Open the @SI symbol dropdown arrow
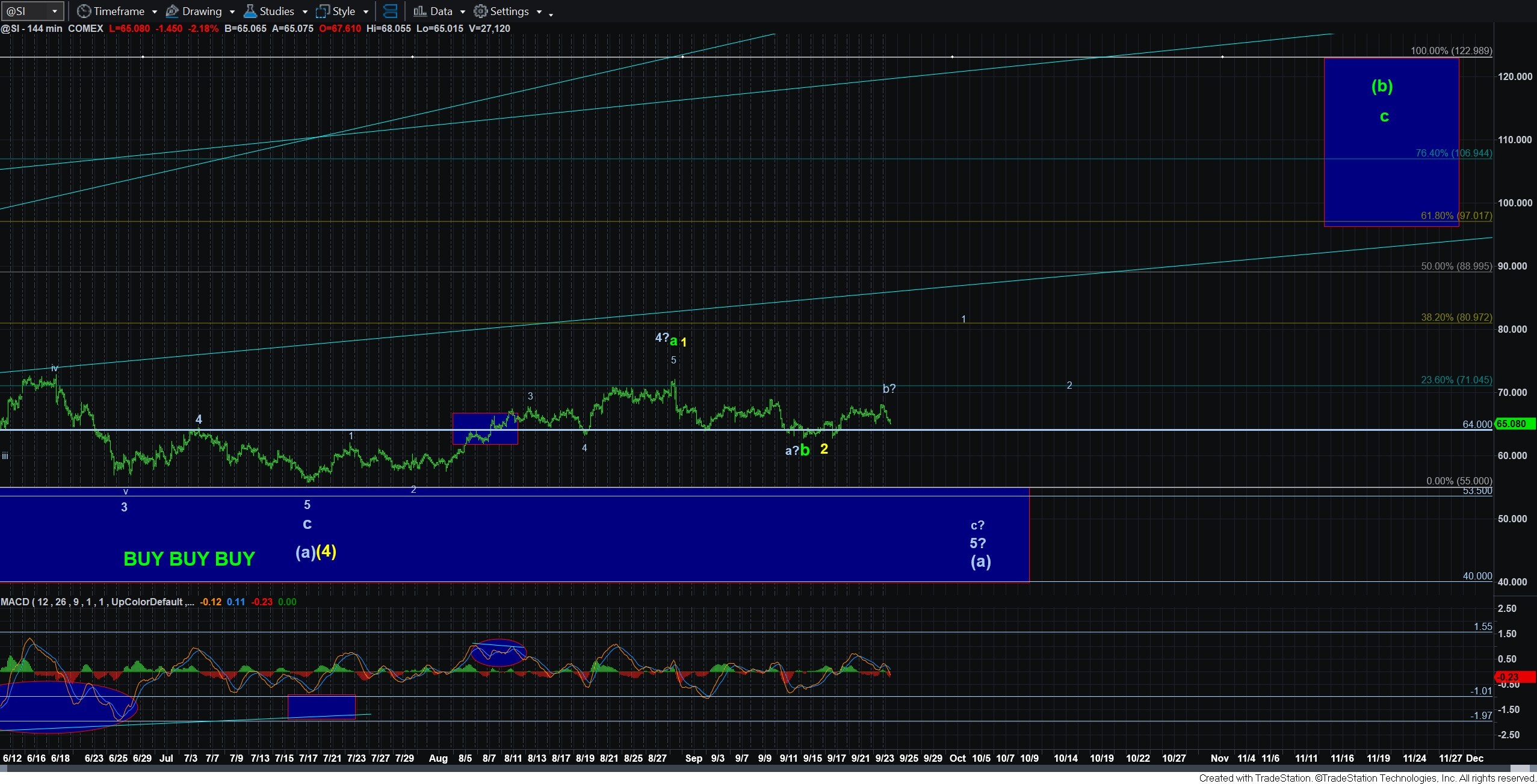 point(55,11)
